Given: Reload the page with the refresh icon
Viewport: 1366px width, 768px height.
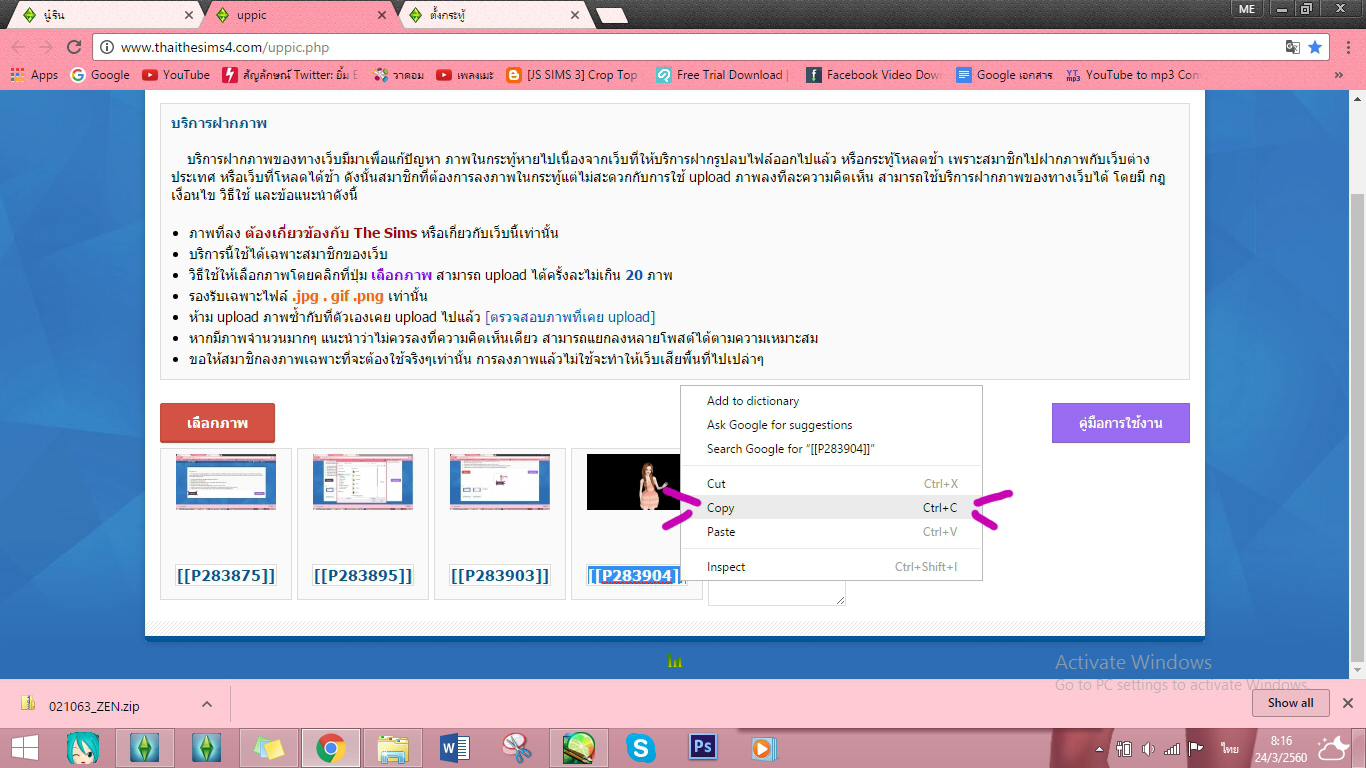Looking at the screenshot, I should (74, 47).
